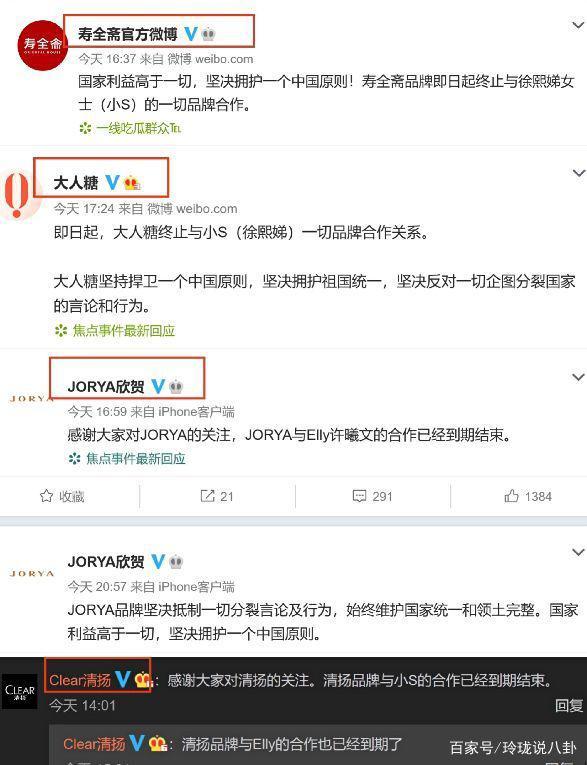
Task: Expand the chevron on second JORYA post
Action: (579, 552)
